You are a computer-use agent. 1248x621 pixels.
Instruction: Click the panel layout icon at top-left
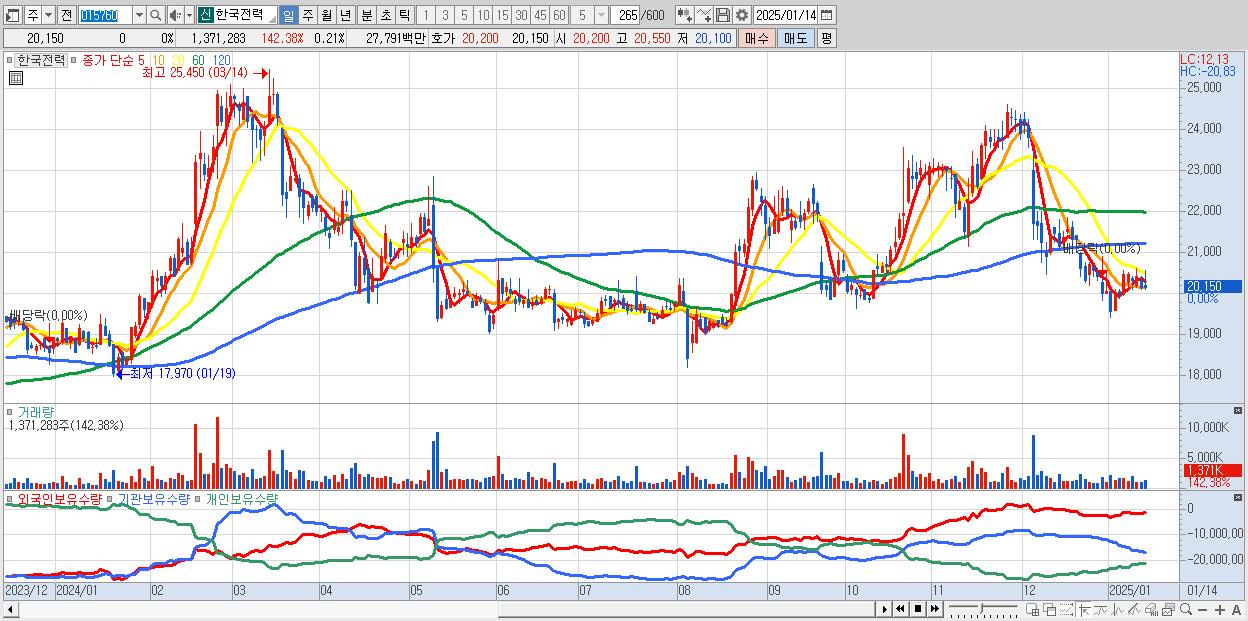point(11,16)
